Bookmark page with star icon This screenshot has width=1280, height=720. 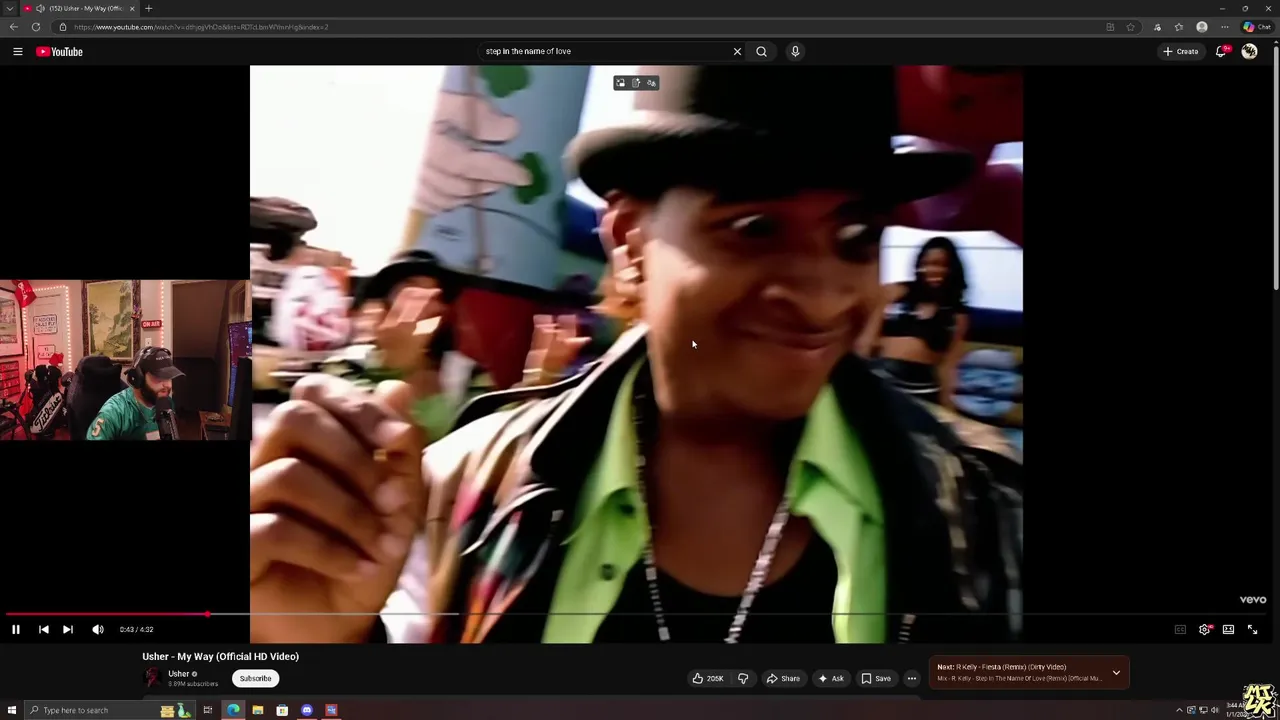pos(1131,27)
